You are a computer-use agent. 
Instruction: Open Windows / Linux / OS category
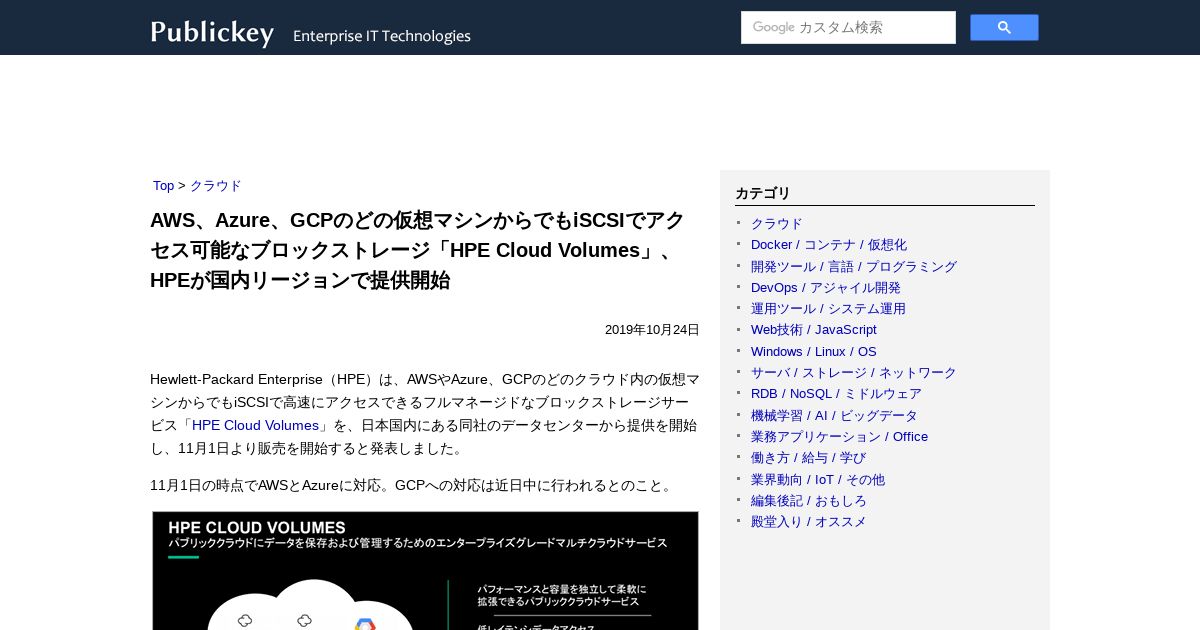pyautogui.click(x=814, y=352)
